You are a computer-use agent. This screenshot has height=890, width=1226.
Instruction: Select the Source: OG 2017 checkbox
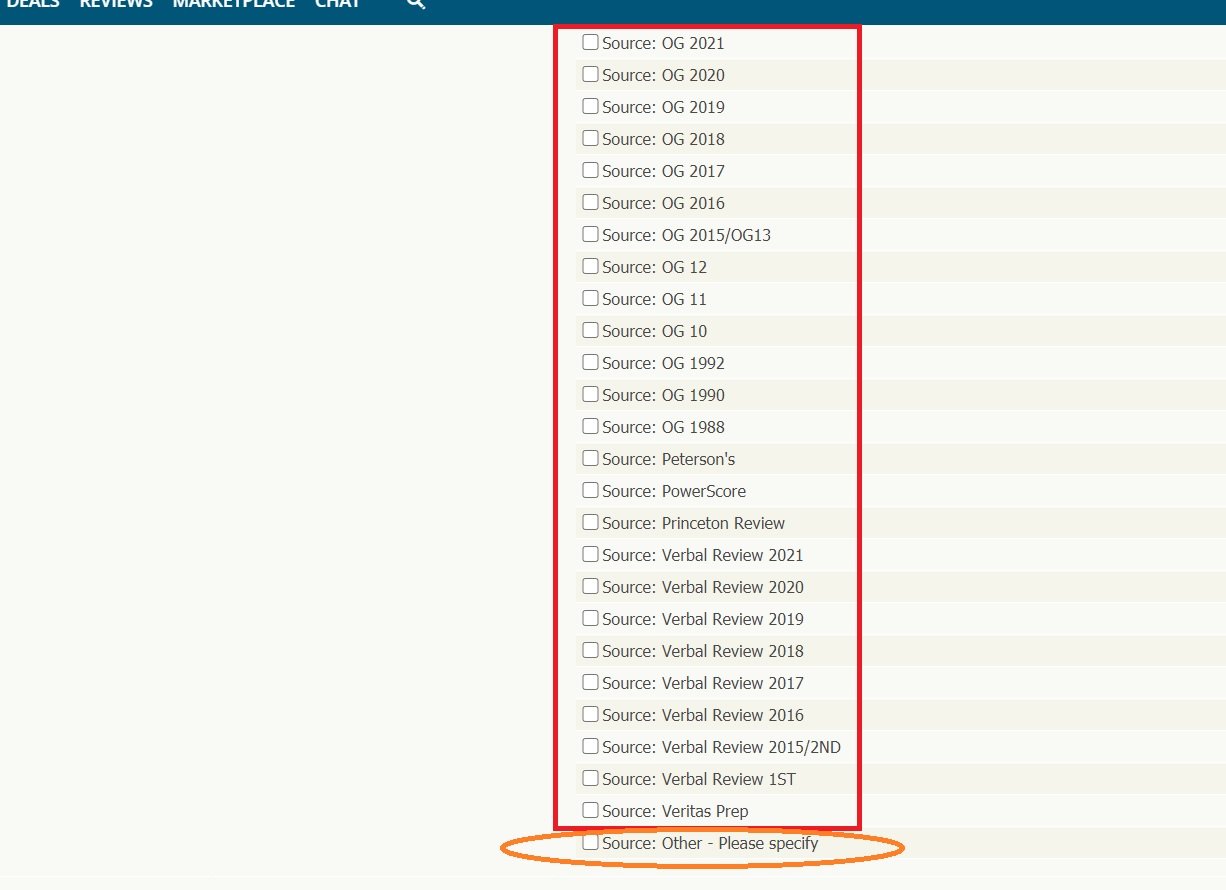tap(591, 170)
